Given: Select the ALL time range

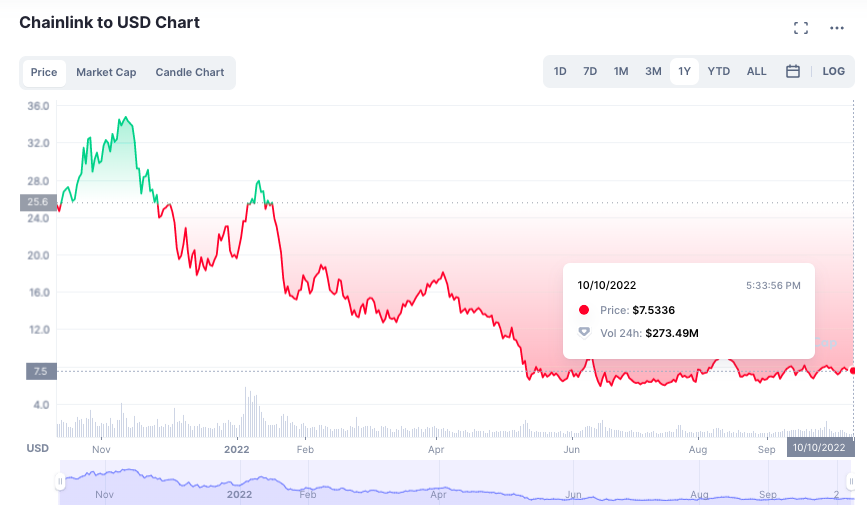Looking at the screenshot, I should coord(756,71).
